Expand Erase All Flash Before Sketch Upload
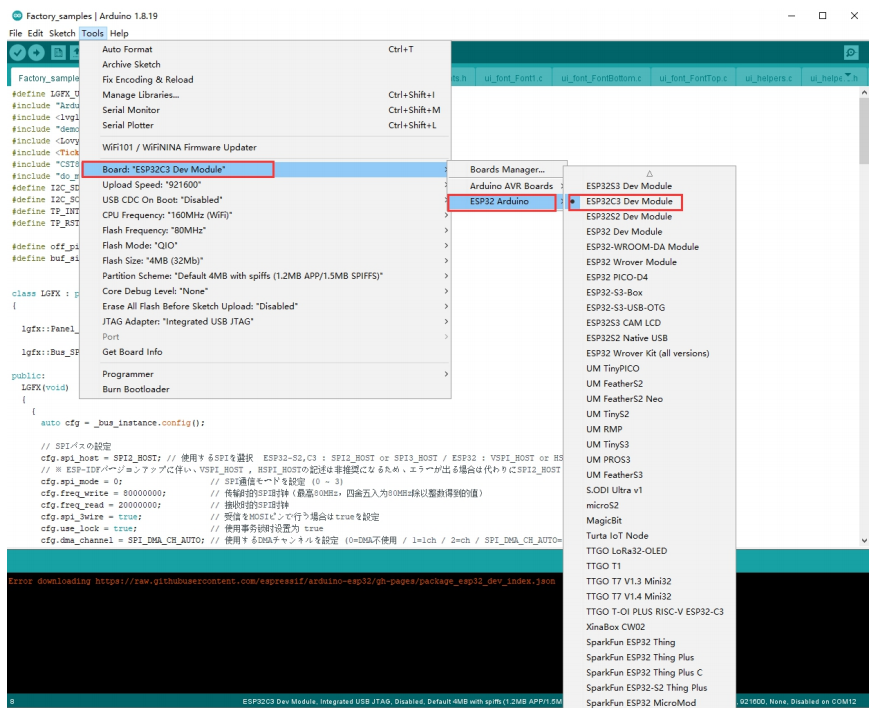 click(x=265, y=306)
